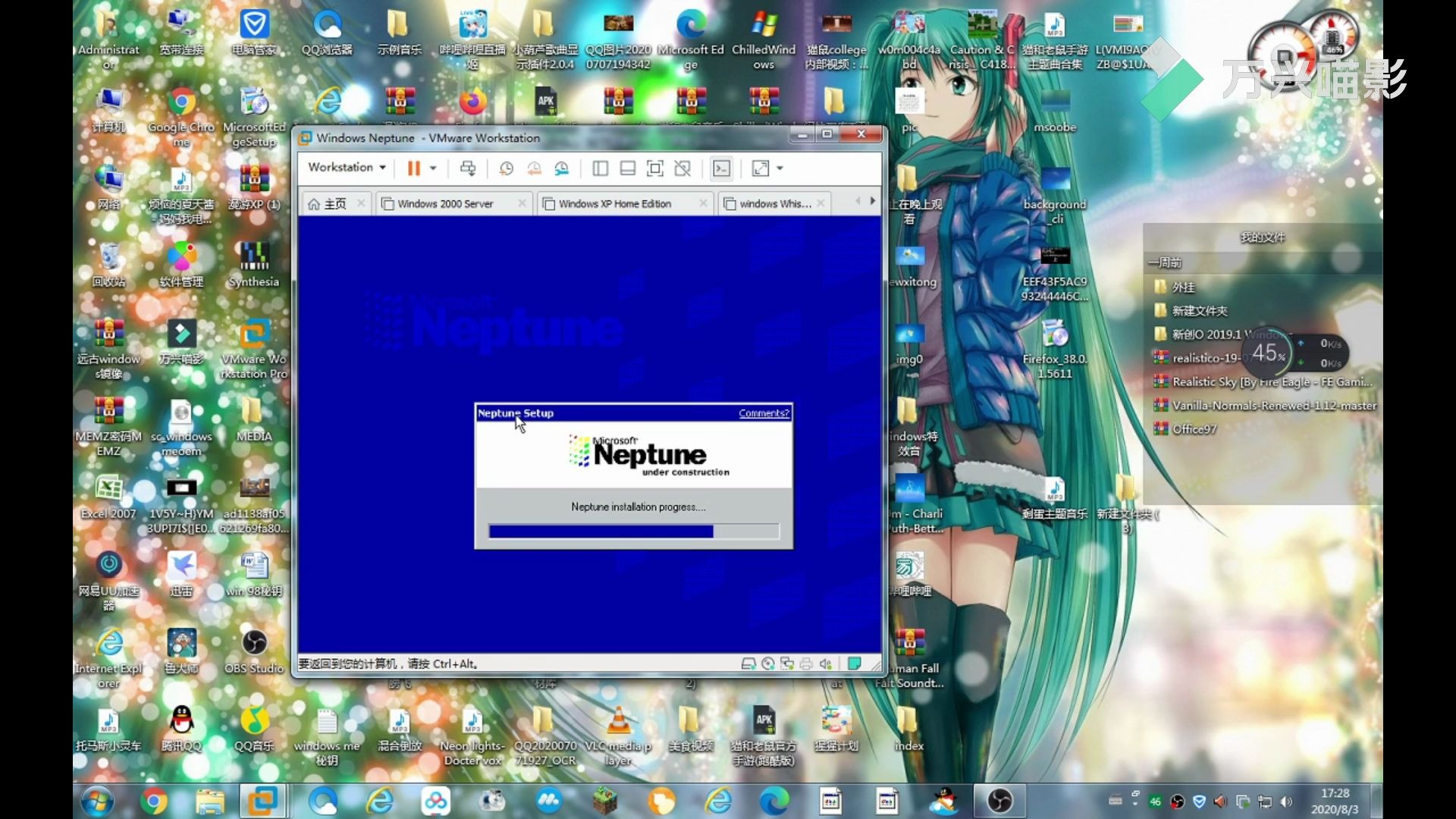Open the OBS Studio desktop shortcut
1456x819 pixels.
tap(254, 651)
